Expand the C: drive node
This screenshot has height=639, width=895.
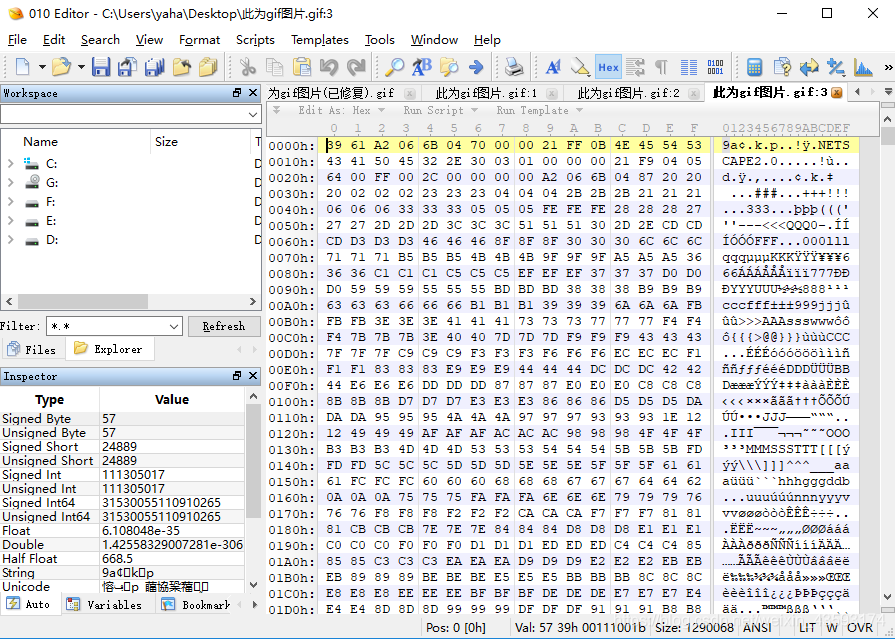(10, 164)
